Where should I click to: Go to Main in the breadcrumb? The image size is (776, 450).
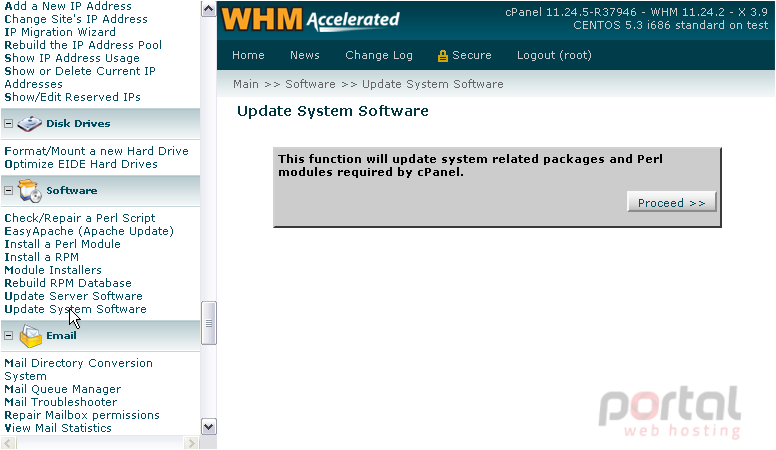click(x=245, y=84)
